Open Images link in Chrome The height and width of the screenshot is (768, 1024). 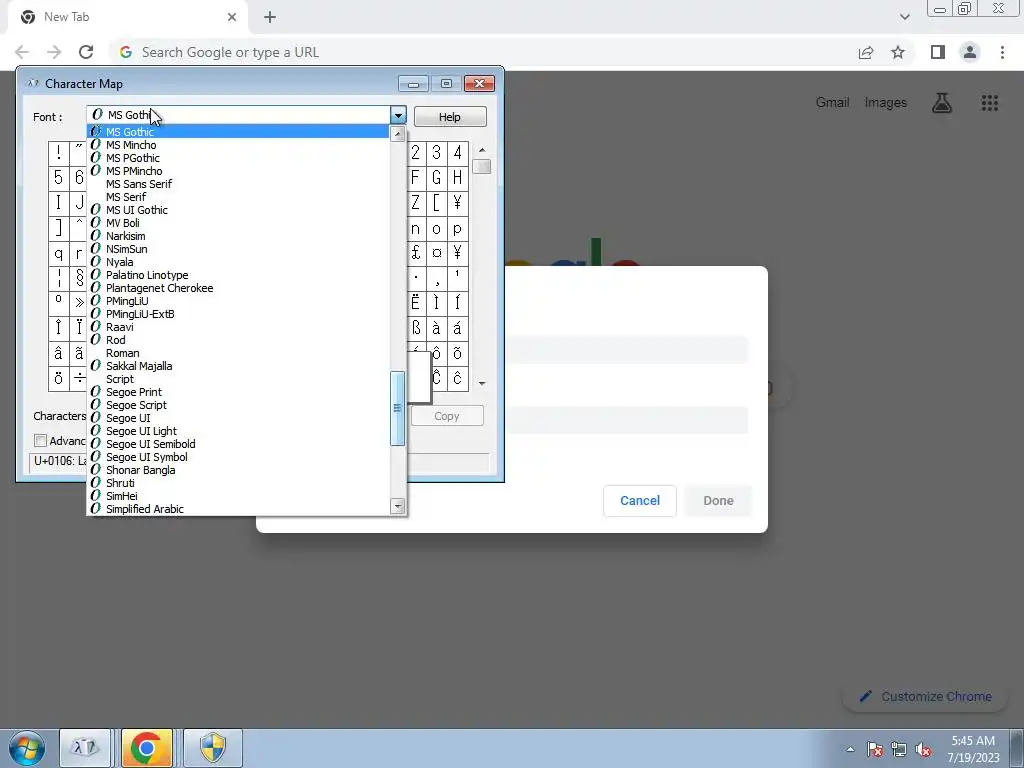(x=886, y=103)
